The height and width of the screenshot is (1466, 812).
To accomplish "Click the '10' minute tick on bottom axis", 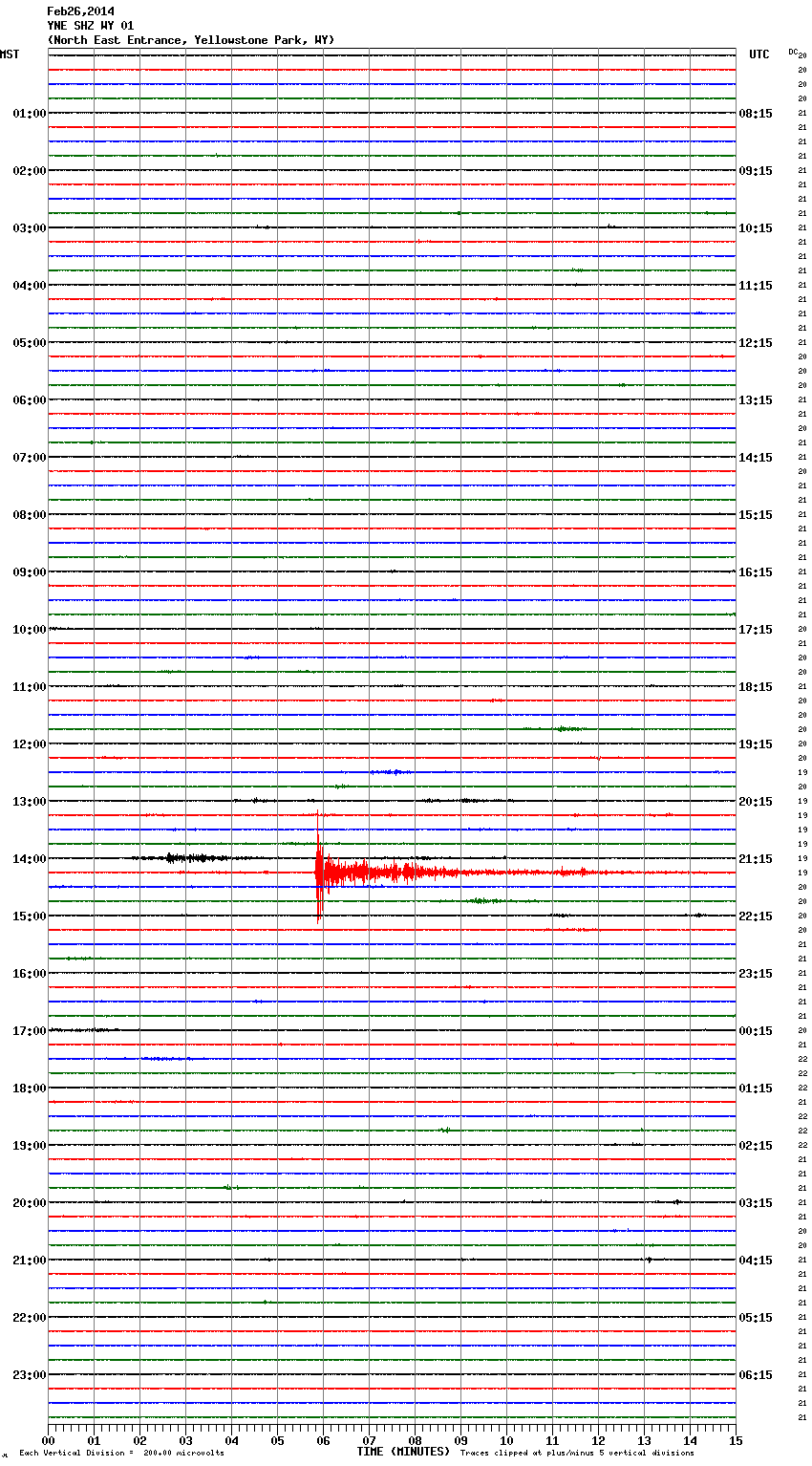I will tap(506, 1440).
